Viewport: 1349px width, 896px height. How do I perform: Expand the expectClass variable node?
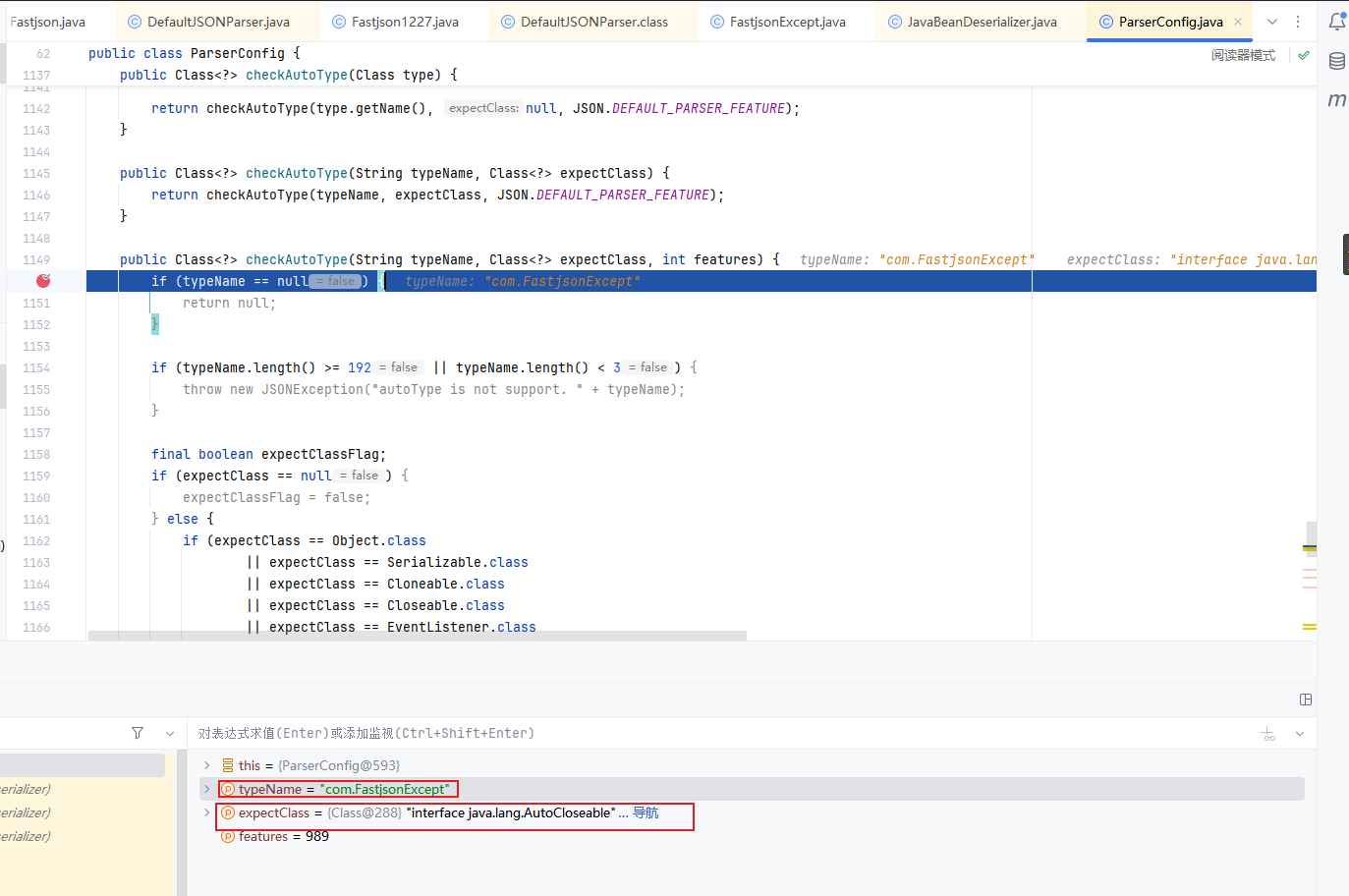tap(206, 812)
